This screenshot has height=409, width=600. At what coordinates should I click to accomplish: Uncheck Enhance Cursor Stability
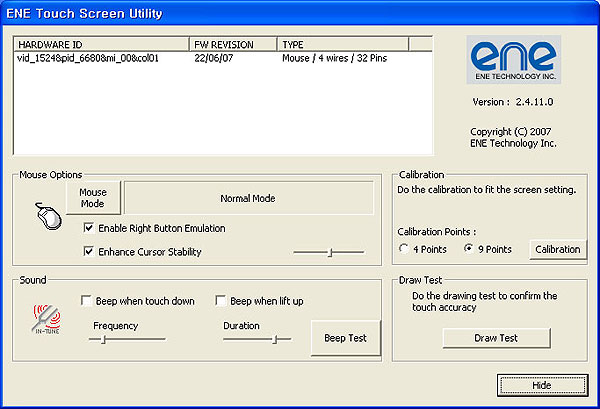click(x=88, y=251)
